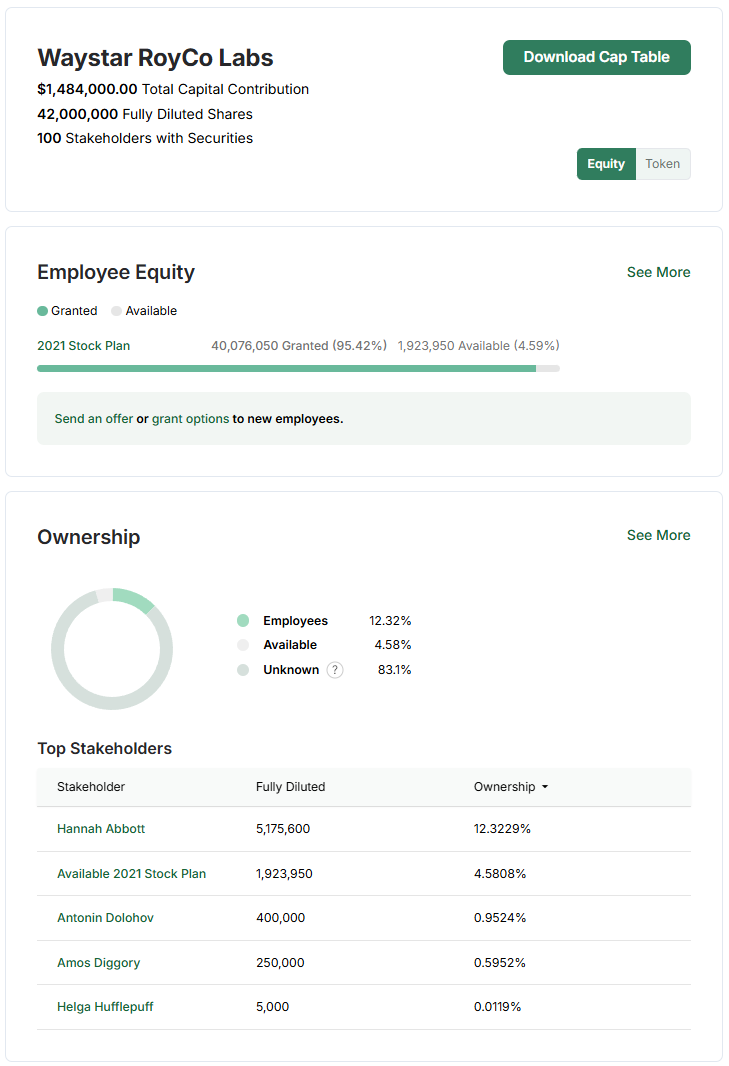Viewport: 729px width, 1066px height.
Task: Click the 250,000 fully diluted cell
Action: (x=280, y=963)
